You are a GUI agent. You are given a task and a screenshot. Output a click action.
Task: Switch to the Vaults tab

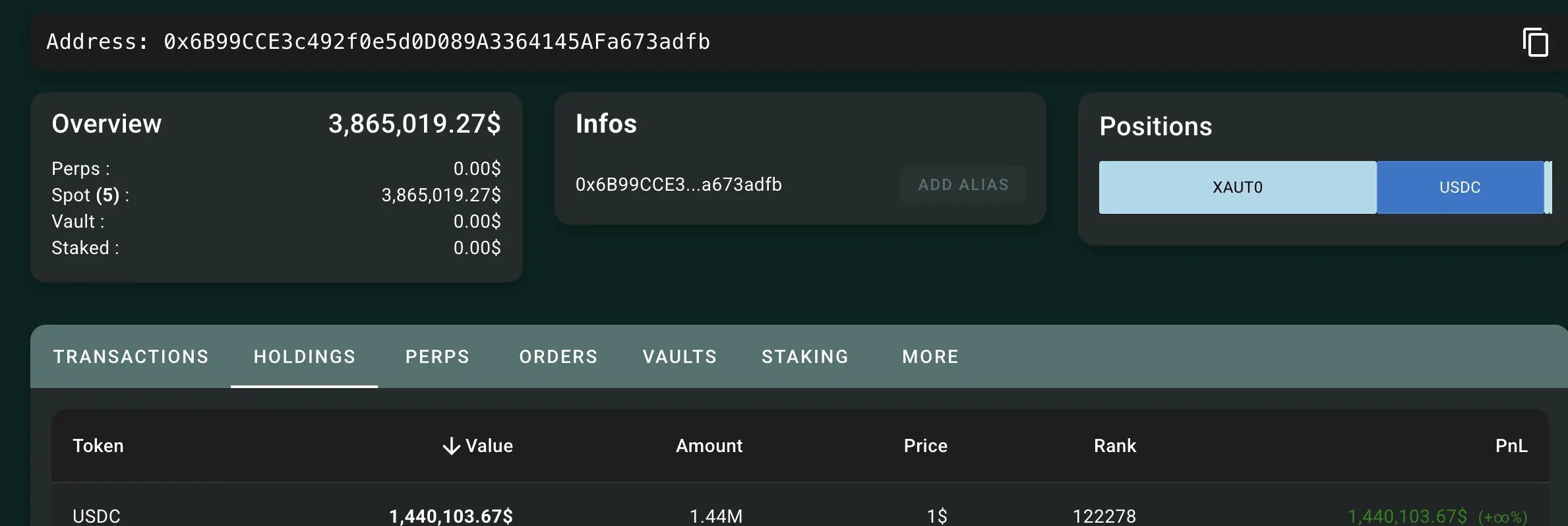pos(679,356)
